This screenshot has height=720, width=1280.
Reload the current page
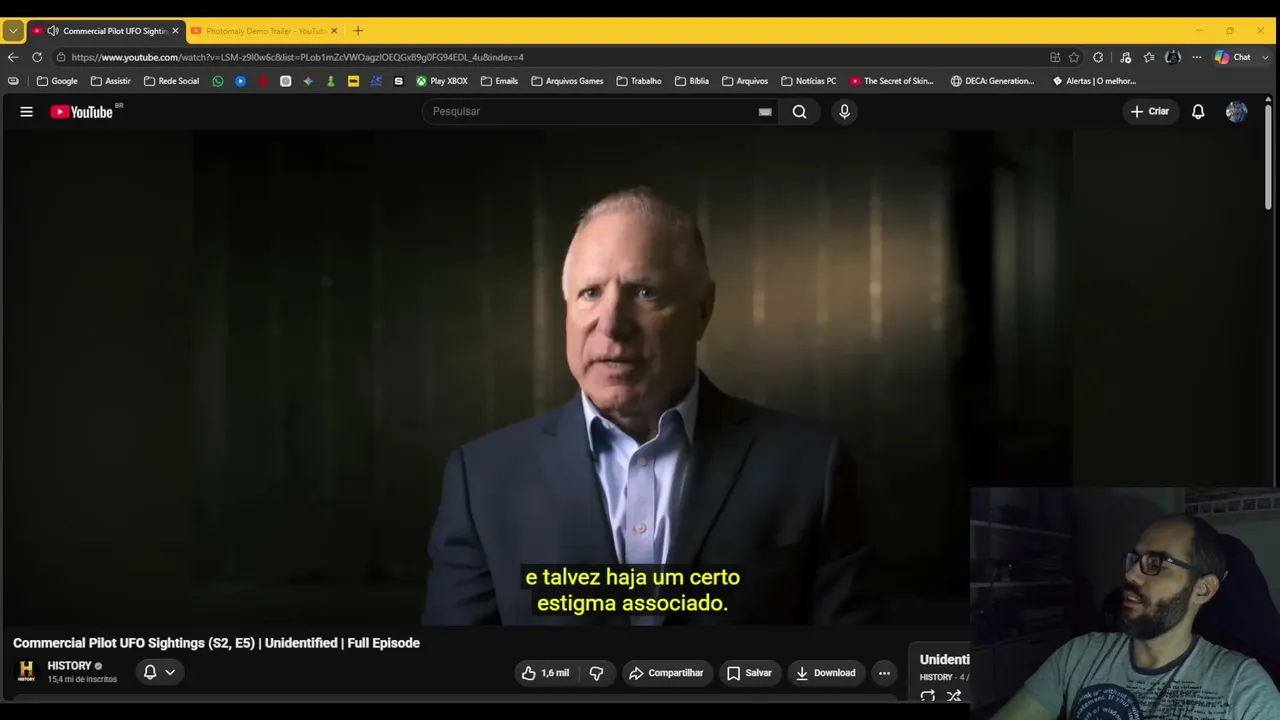(37, 57)
